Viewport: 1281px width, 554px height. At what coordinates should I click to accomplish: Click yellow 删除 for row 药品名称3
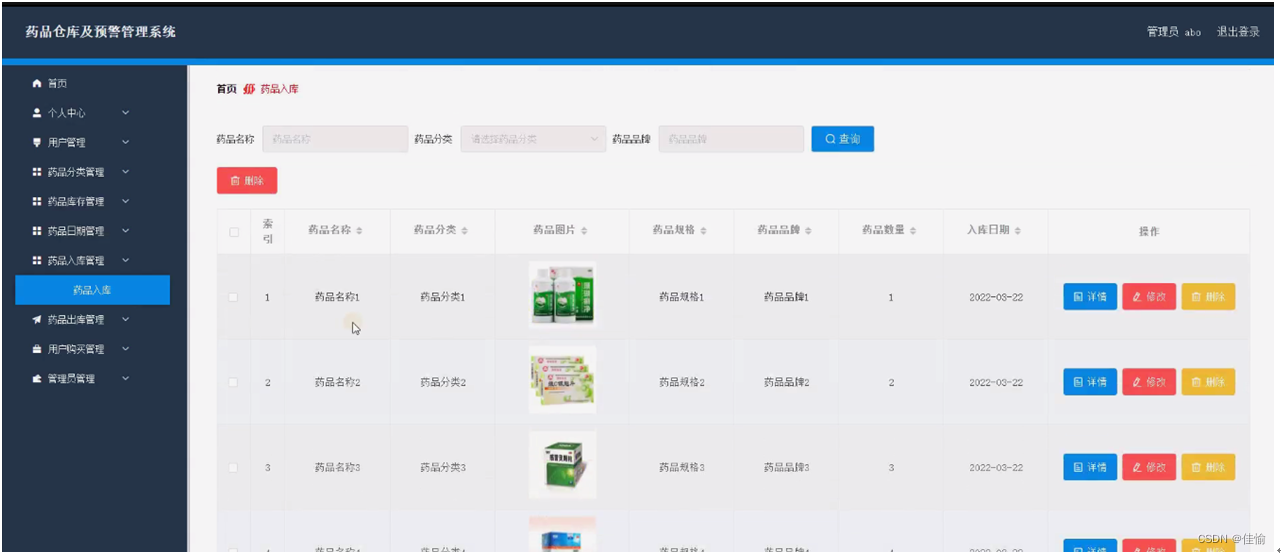click(x=1208, y=467)
